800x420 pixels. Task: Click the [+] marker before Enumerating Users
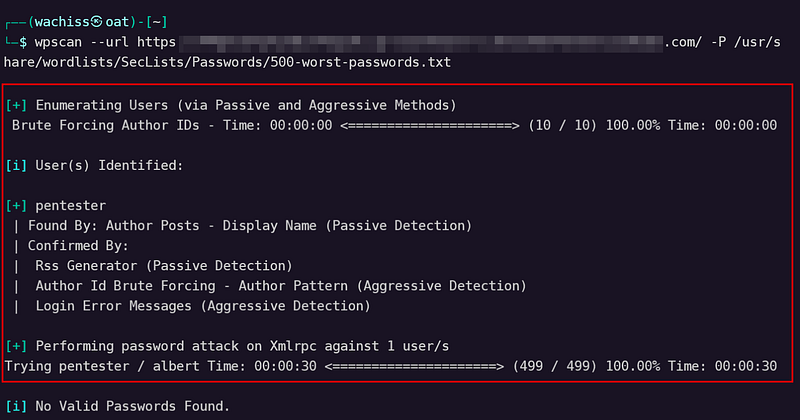click(x=16, y=106)
